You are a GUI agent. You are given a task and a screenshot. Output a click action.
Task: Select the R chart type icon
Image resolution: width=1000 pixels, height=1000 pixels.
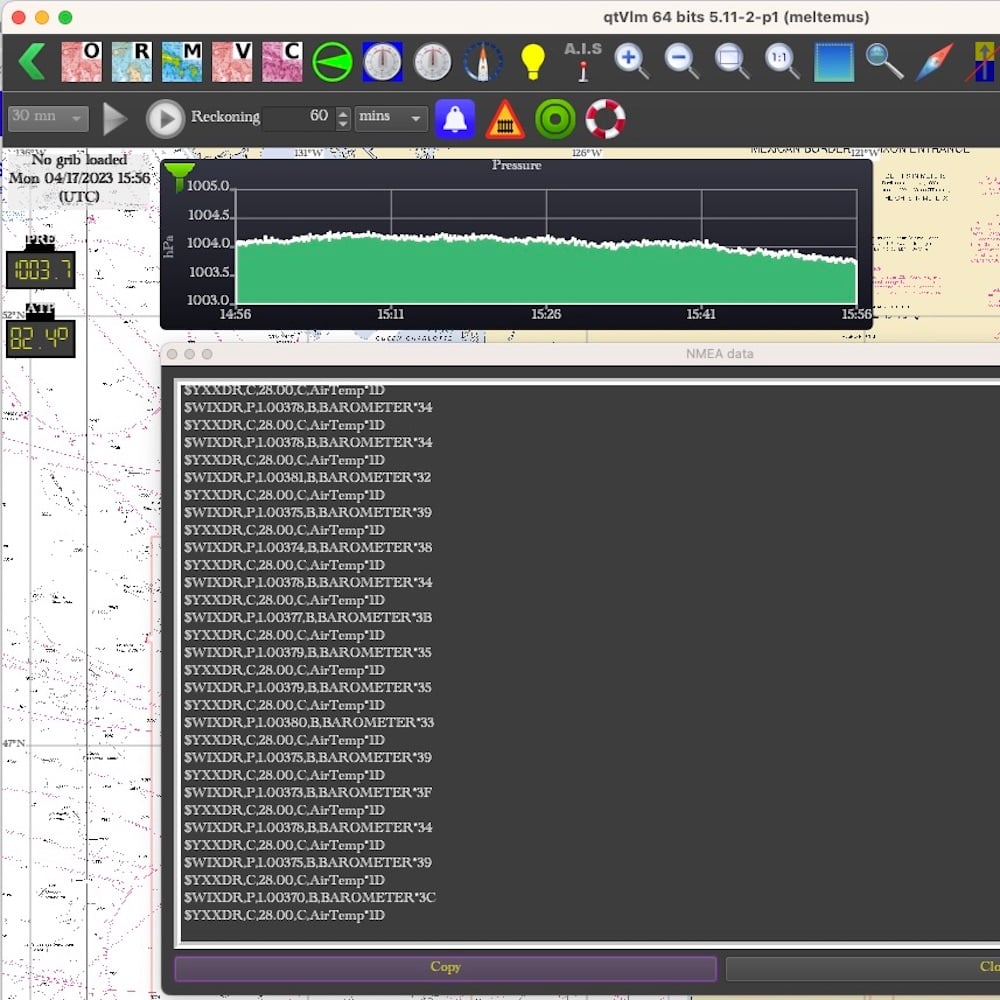(x=131, y=62)
